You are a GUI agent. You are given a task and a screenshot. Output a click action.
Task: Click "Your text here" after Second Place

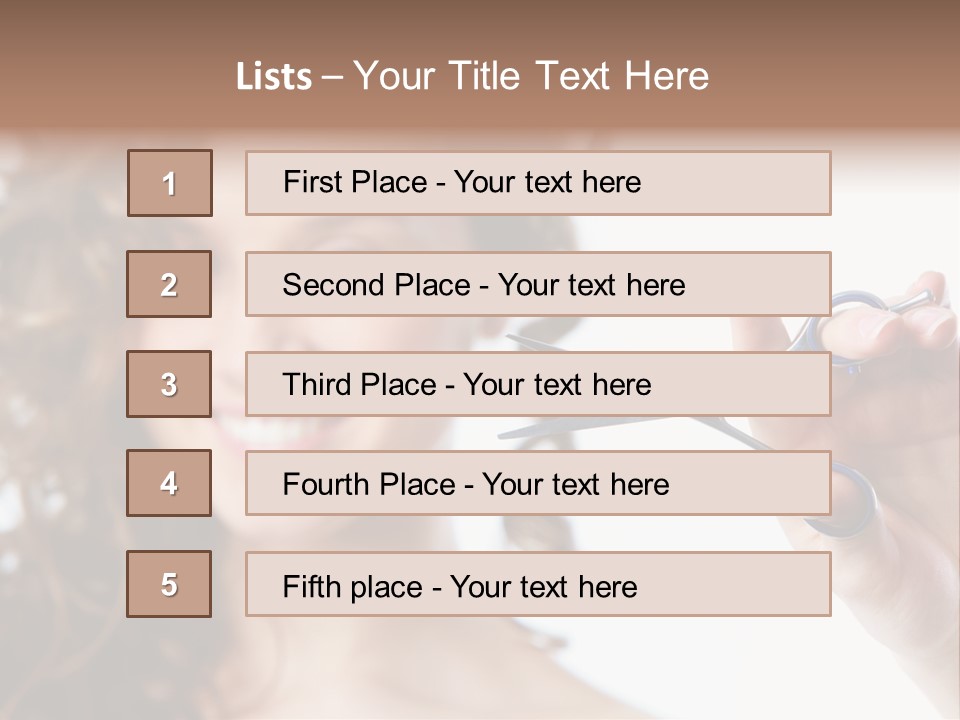tap(591, 285)
